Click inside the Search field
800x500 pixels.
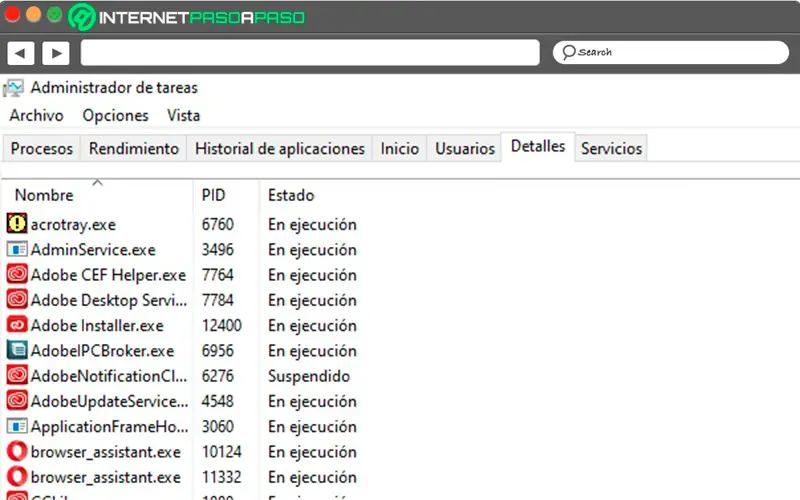point(670,52)
